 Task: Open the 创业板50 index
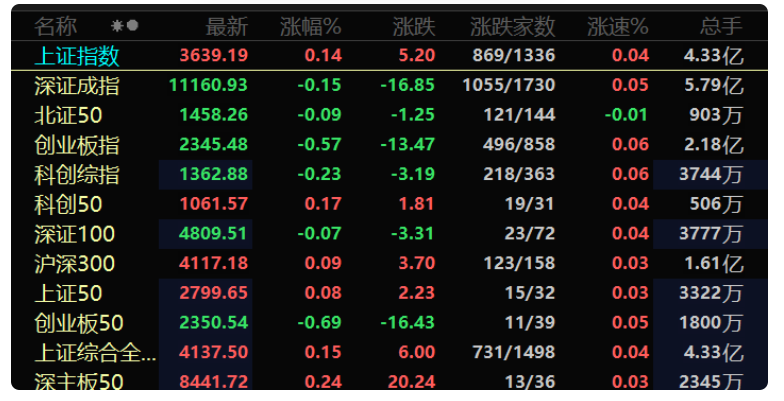389,322
